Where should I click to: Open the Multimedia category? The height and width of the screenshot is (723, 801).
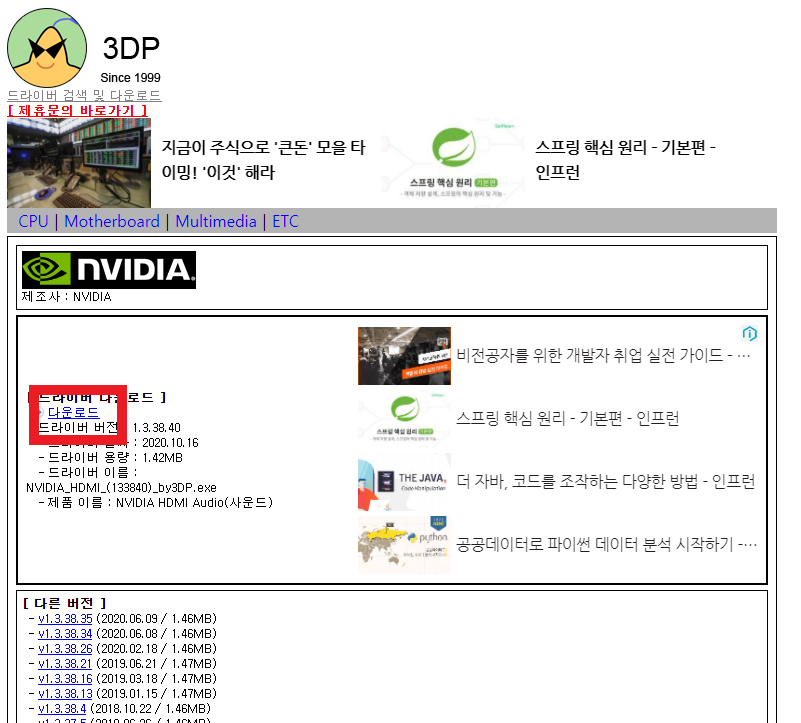click(216, 221)
